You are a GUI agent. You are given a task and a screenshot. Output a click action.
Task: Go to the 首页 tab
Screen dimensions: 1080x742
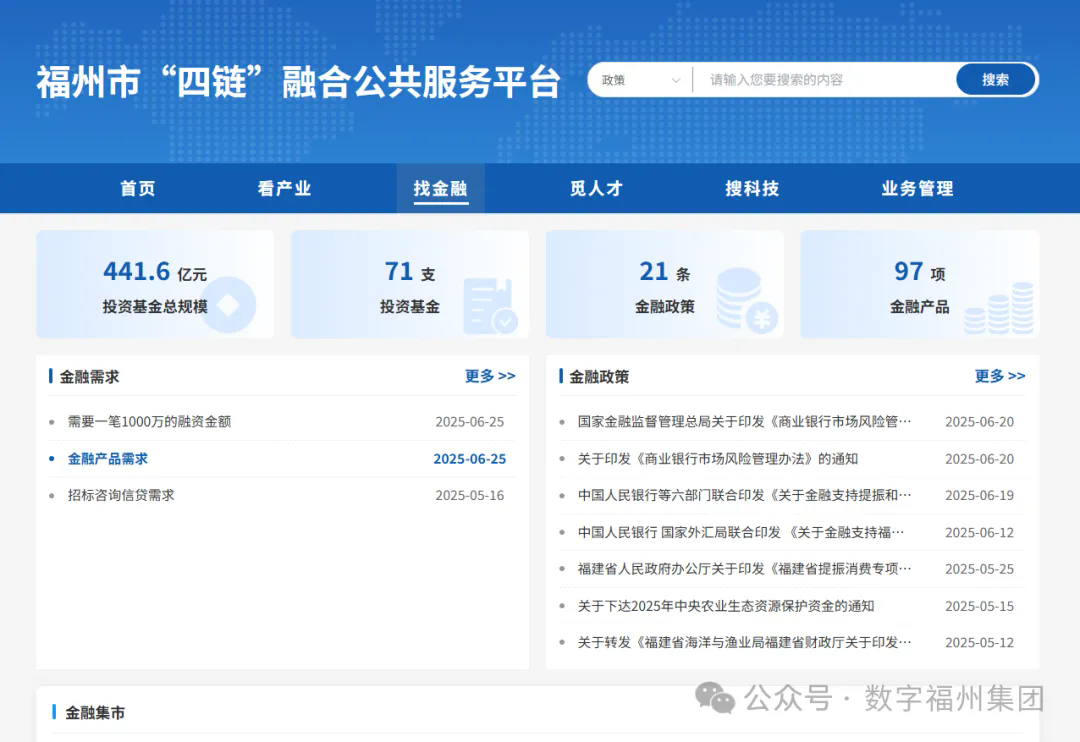tap(138, 189)
